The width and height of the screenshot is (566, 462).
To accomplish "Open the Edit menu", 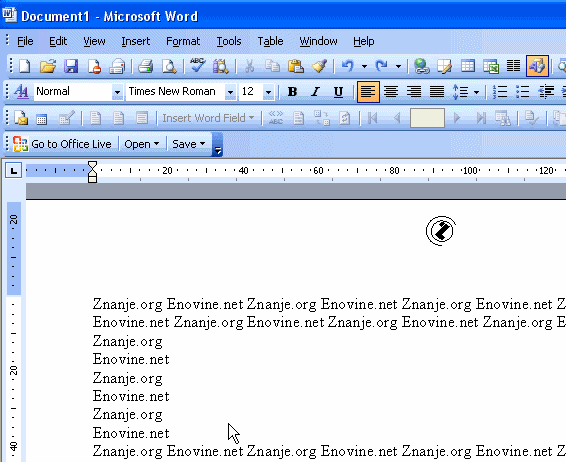I will (58, 41).
